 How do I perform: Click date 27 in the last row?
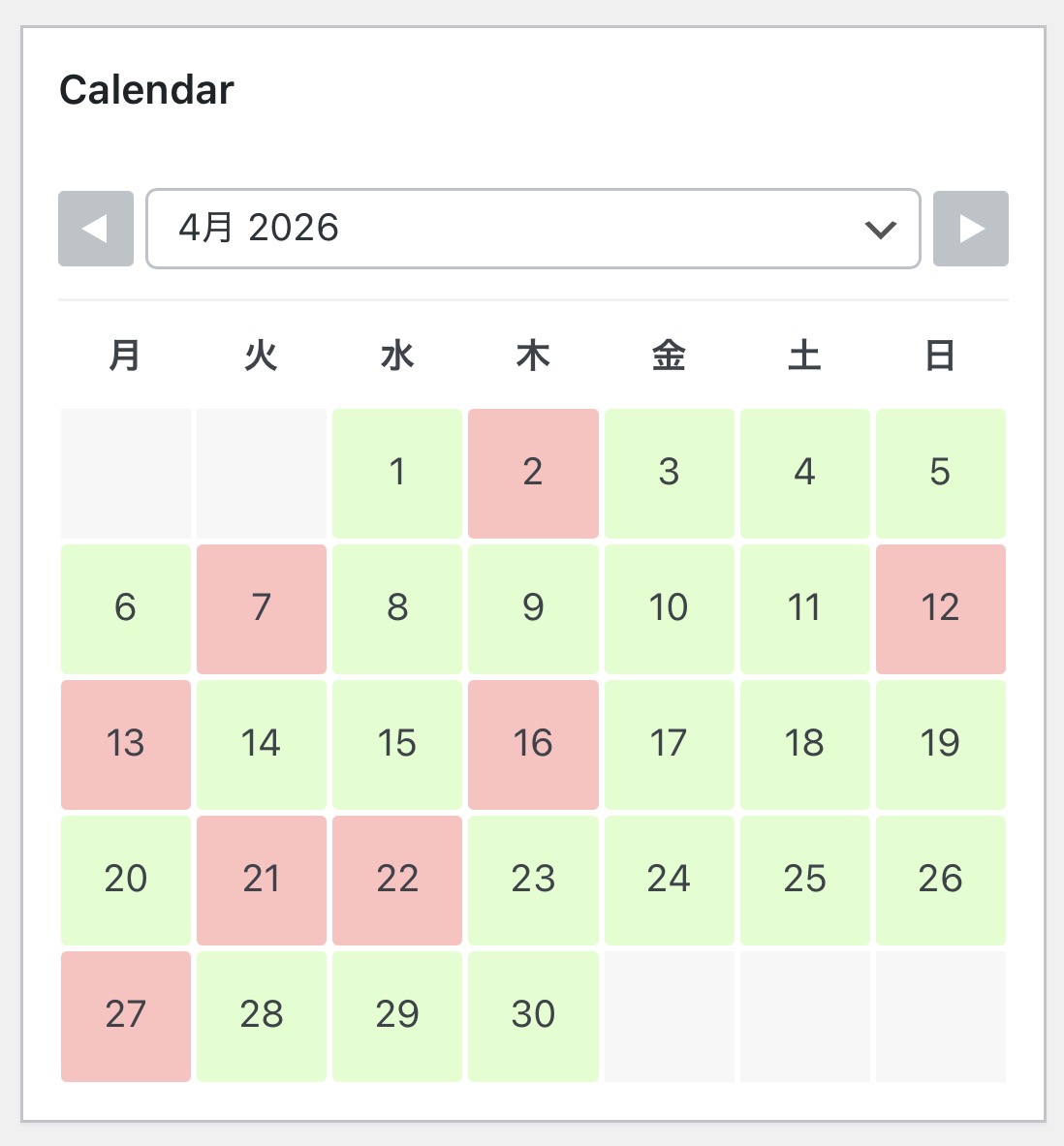(126, 1015)
